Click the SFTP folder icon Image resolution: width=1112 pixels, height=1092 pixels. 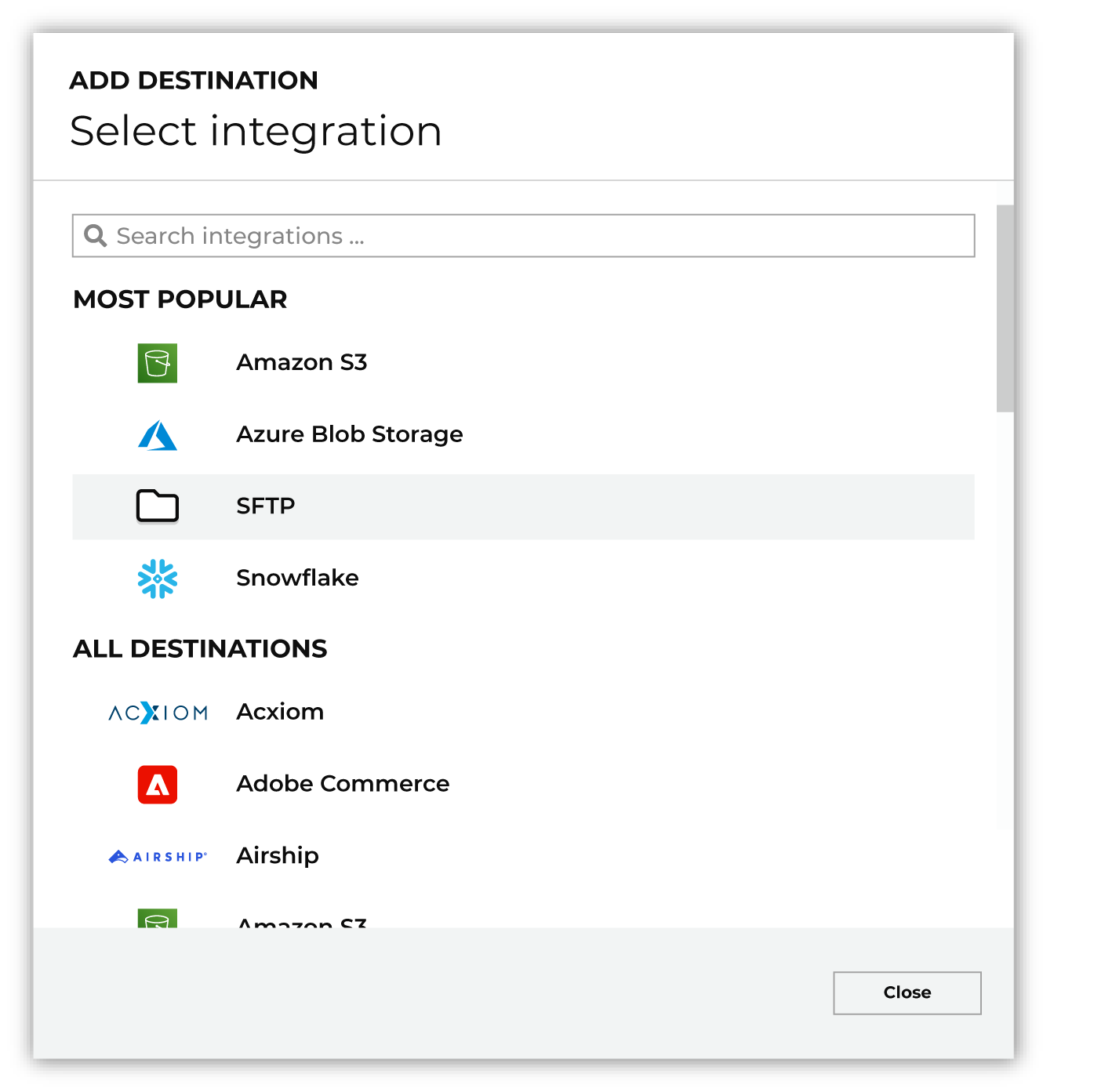(157, 506)
